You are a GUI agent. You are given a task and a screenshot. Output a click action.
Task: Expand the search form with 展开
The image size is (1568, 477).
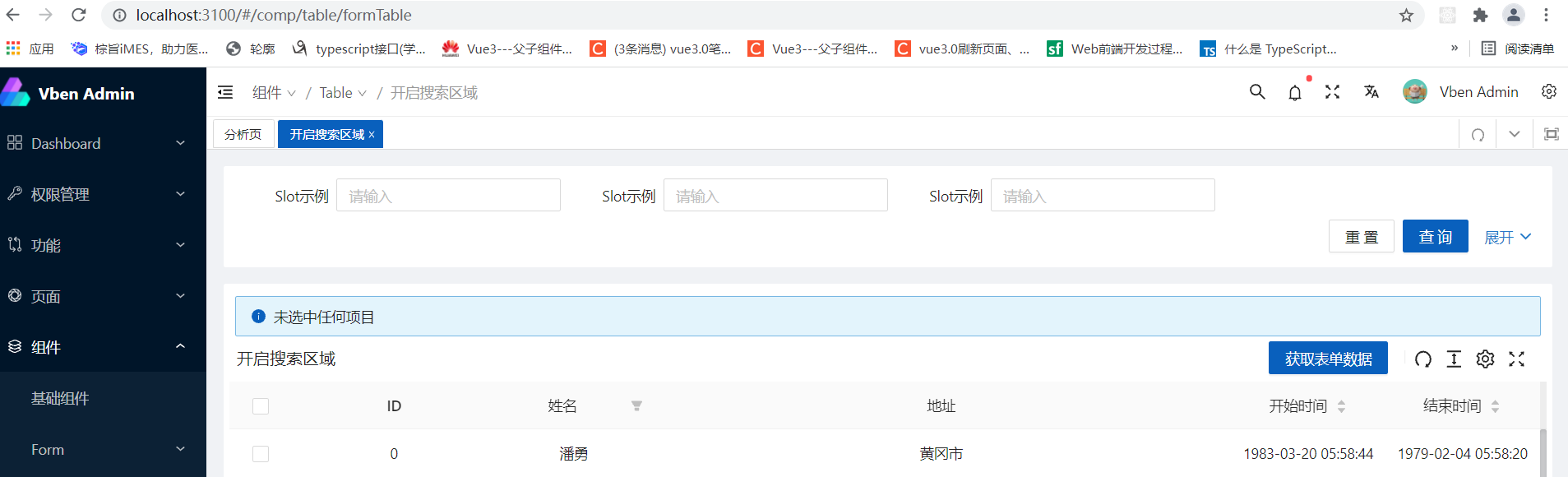coord(1507,237)
